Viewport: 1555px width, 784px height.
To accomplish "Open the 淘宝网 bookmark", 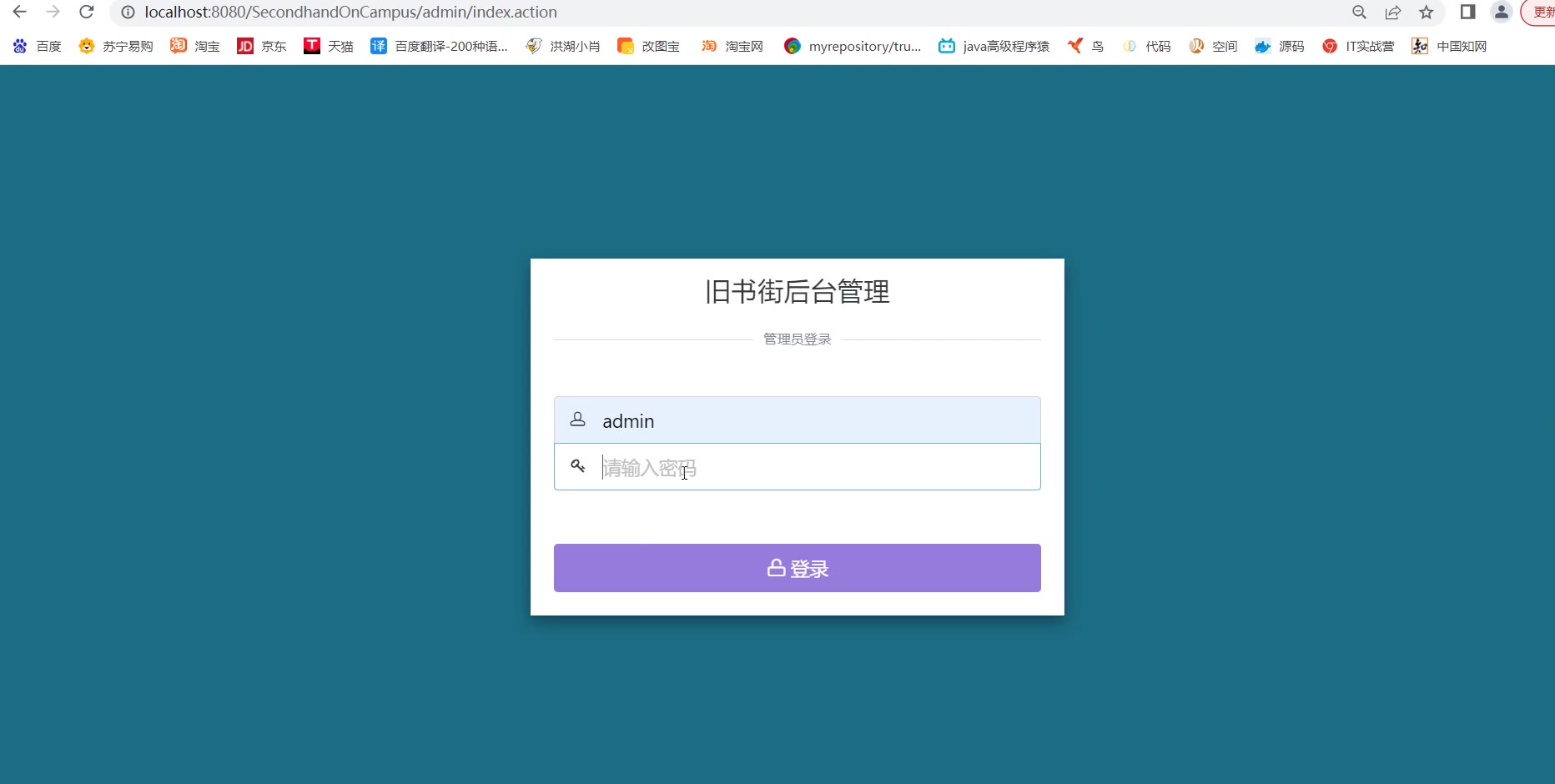I will (732, 46).
